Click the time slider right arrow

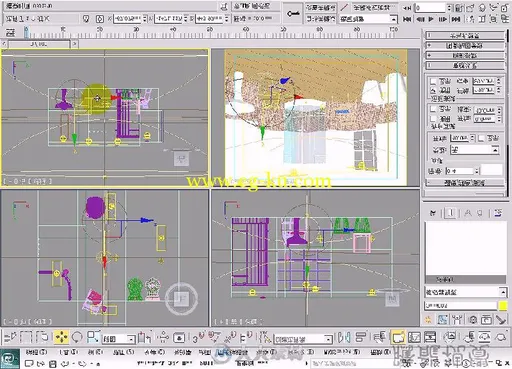(x=75, y=44)
